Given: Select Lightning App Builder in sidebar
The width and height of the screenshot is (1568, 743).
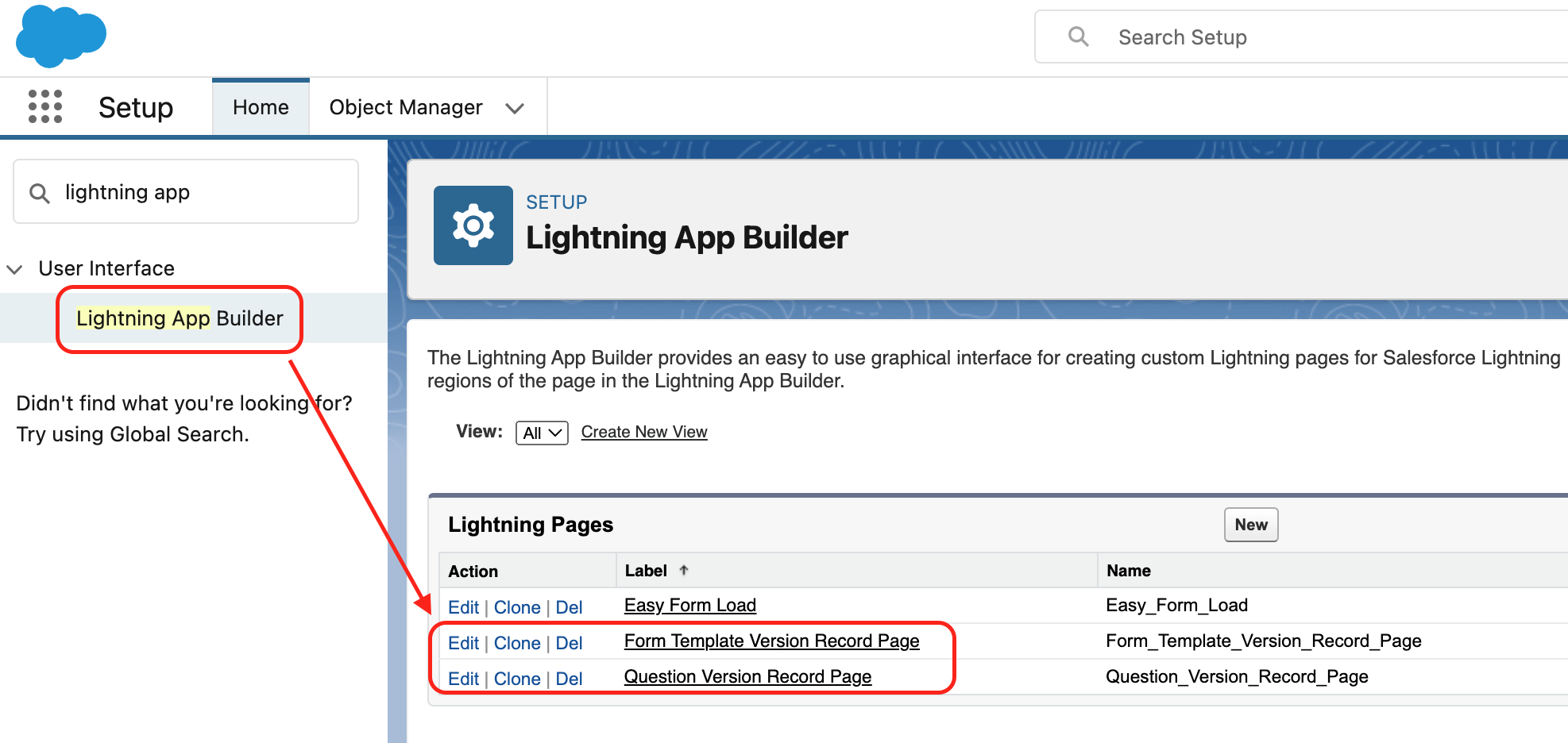Looking at the screenshot, I should point(180,318).
